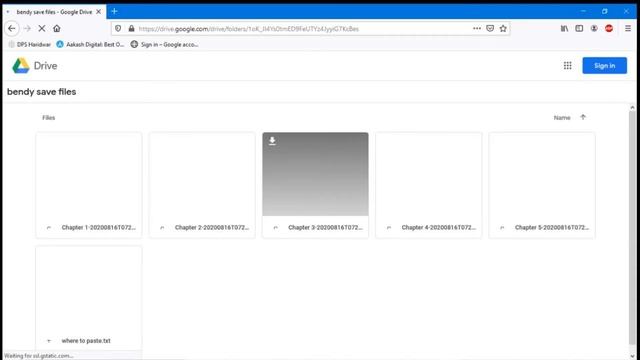Click the forward navigation arrow
The image size is (640, 360).
[27, 28]
